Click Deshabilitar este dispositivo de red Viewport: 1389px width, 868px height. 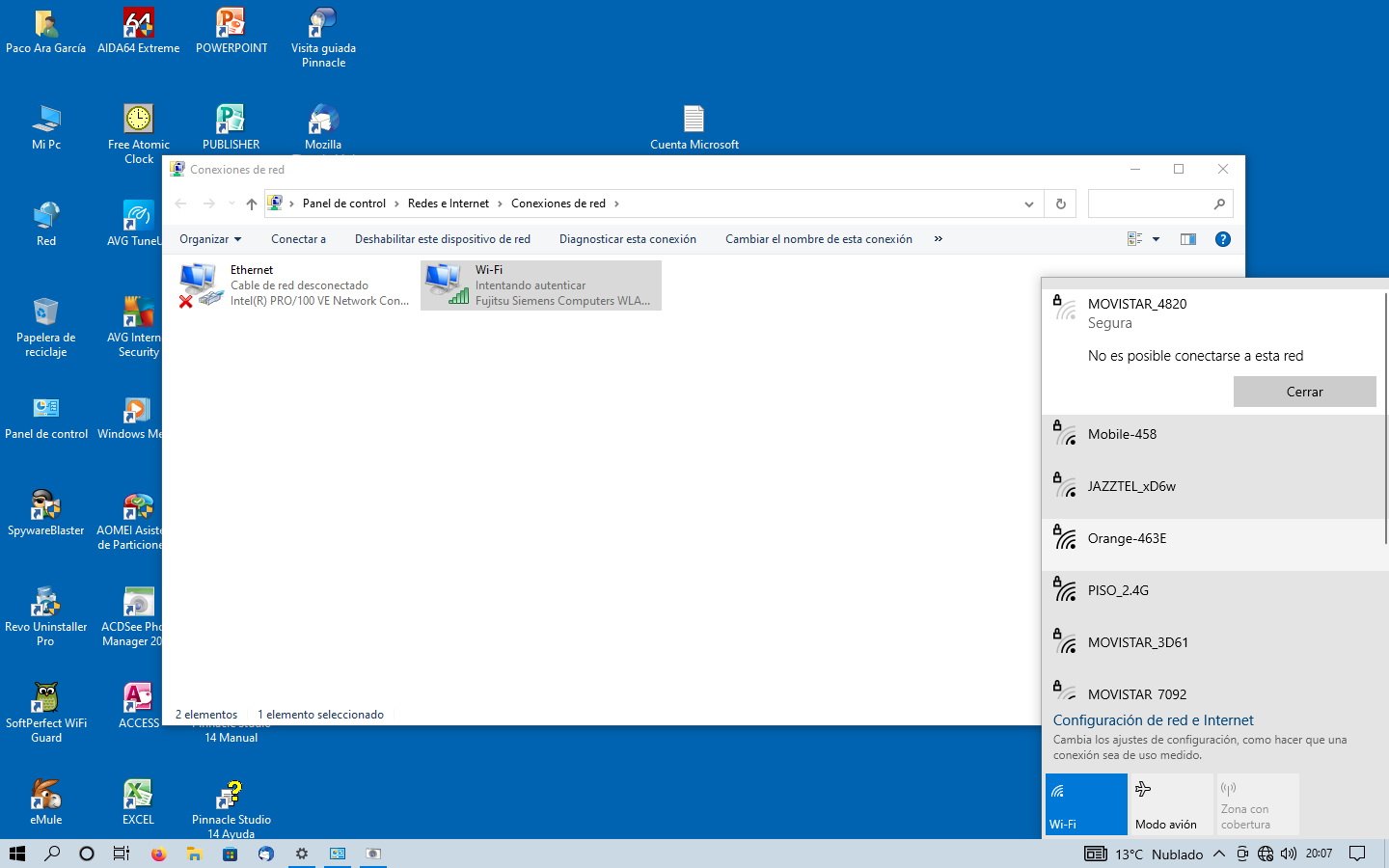pos(443,239)
